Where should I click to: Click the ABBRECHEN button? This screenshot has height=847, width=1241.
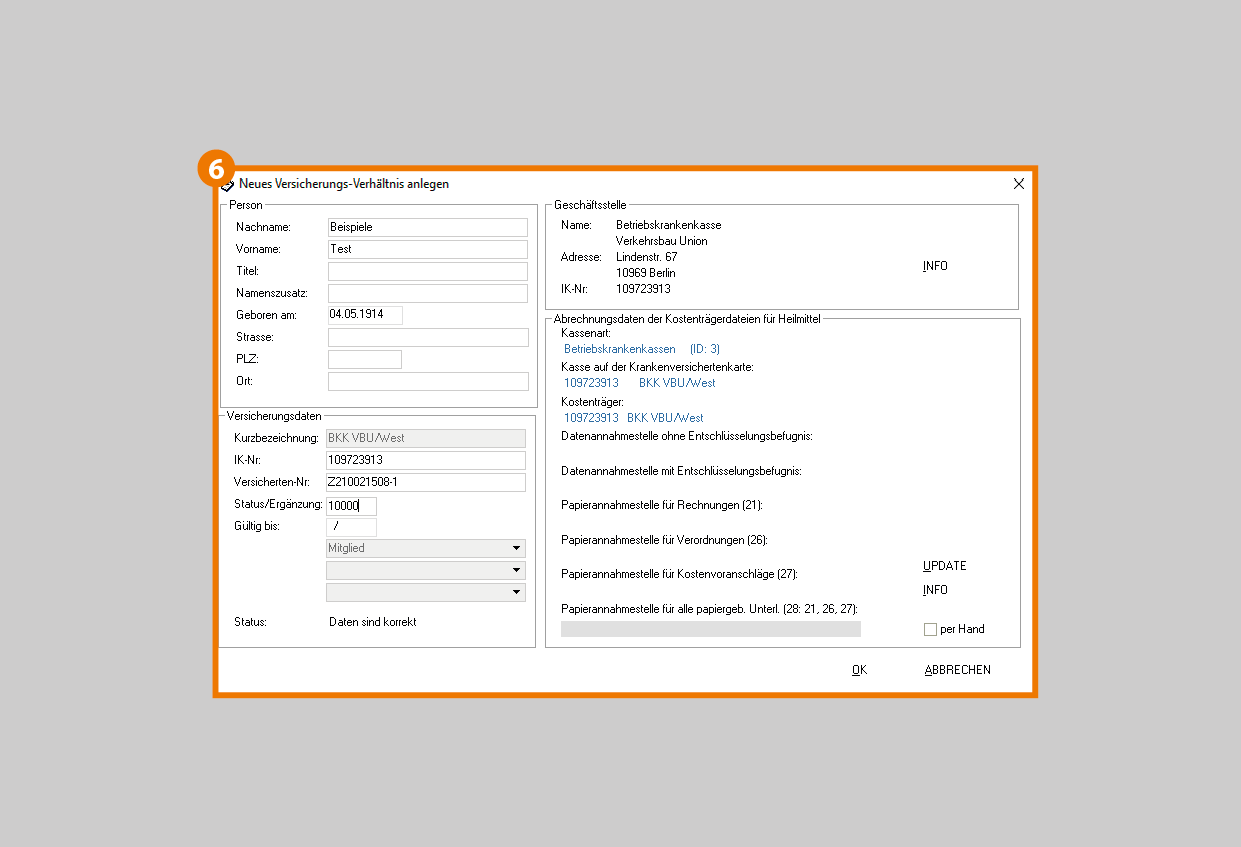[957, 670]
